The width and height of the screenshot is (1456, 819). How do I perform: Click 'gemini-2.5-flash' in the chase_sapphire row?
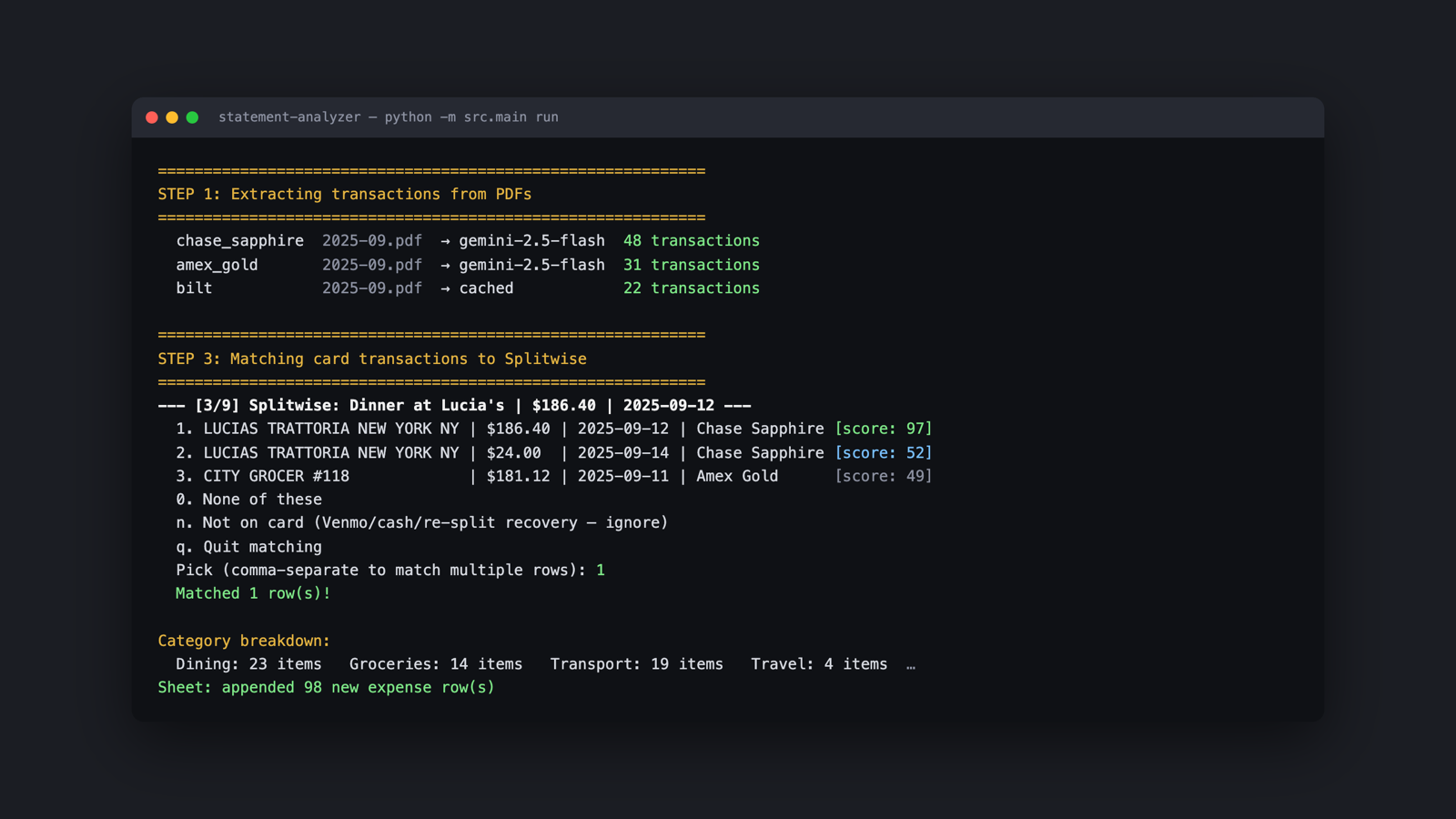coord(531,241)
